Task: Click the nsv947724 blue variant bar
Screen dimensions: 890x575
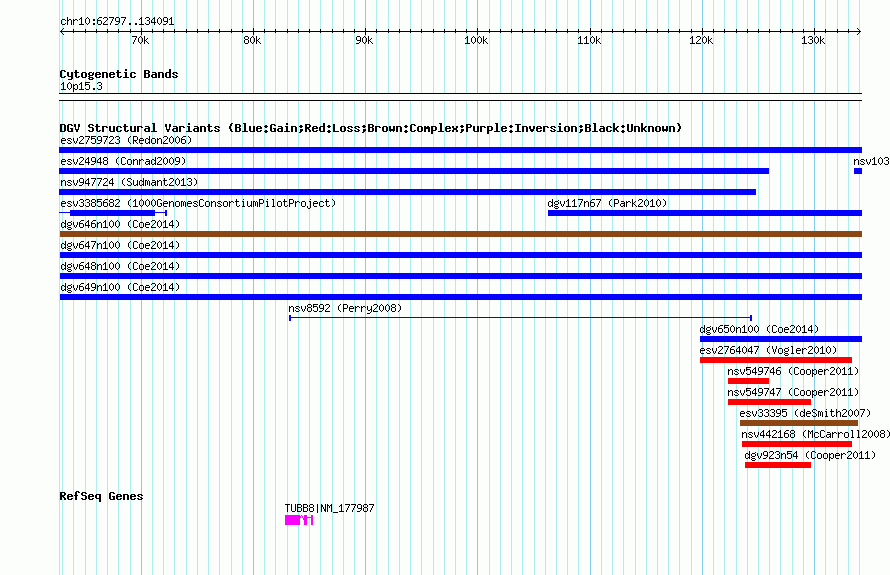Action: (408, 192)
